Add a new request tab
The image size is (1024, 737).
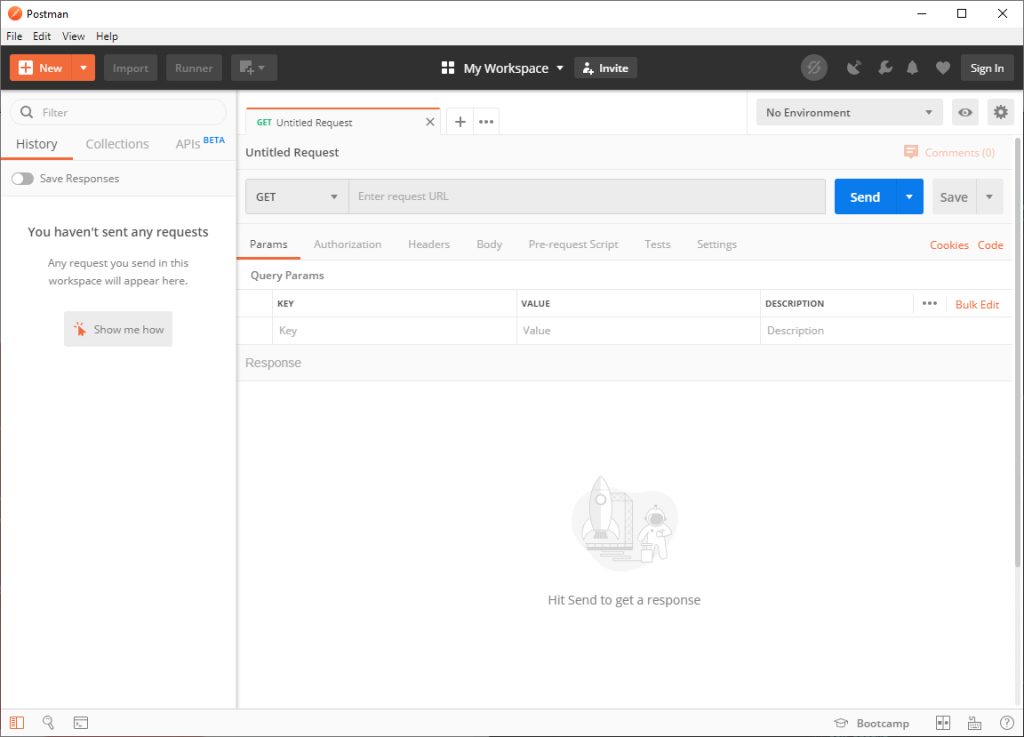pos(460,122)
